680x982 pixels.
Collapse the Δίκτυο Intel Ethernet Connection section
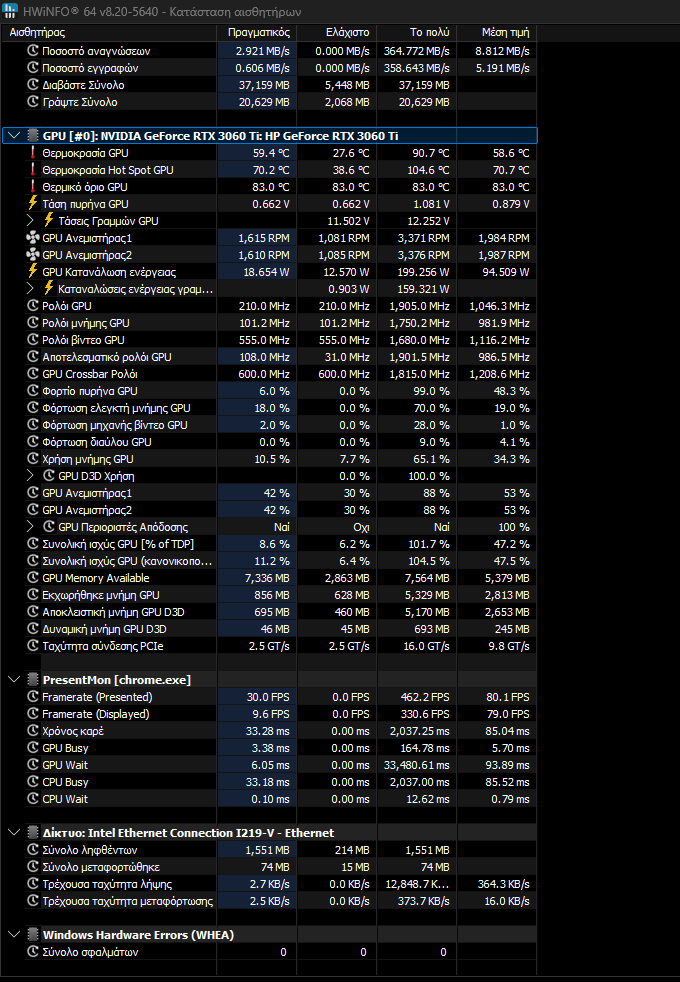pos(14,832)
